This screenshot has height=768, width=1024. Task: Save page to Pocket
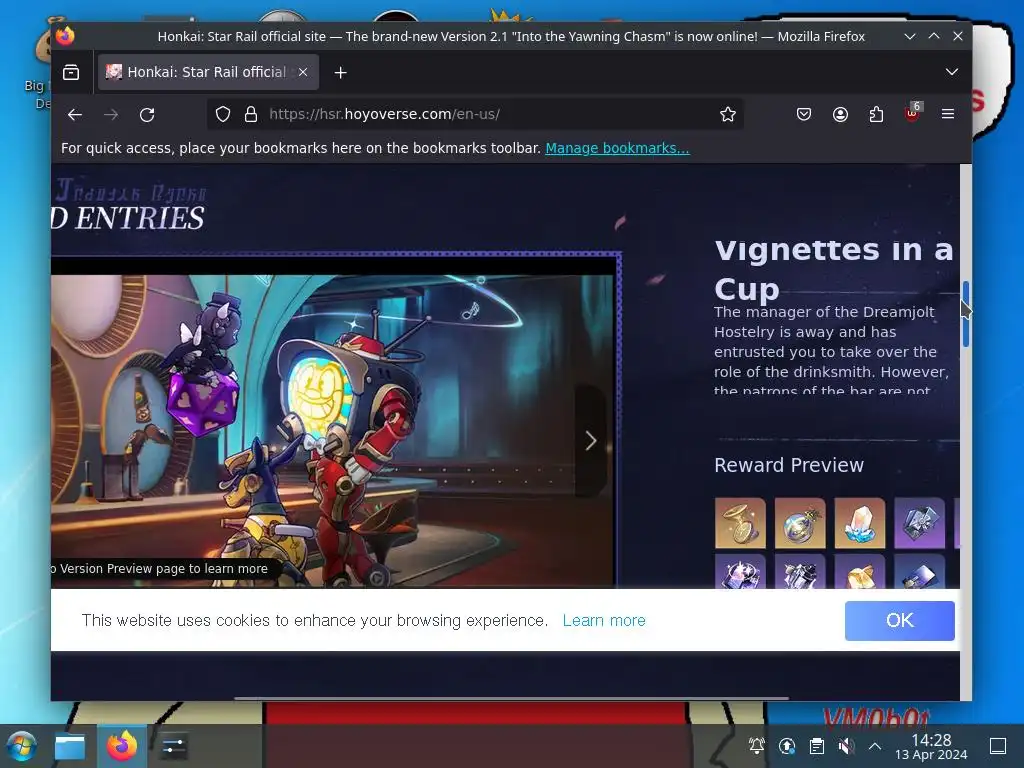click(804, 114)
